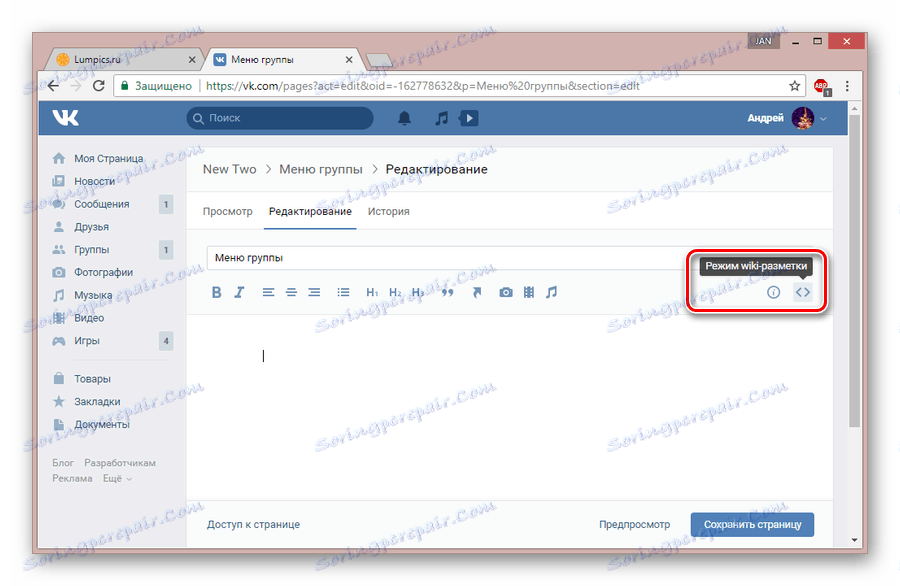Open the Chrome three-dot menu
Image resolution: width=900 pixels, height=586 pixels.
(x=847, y=86)
